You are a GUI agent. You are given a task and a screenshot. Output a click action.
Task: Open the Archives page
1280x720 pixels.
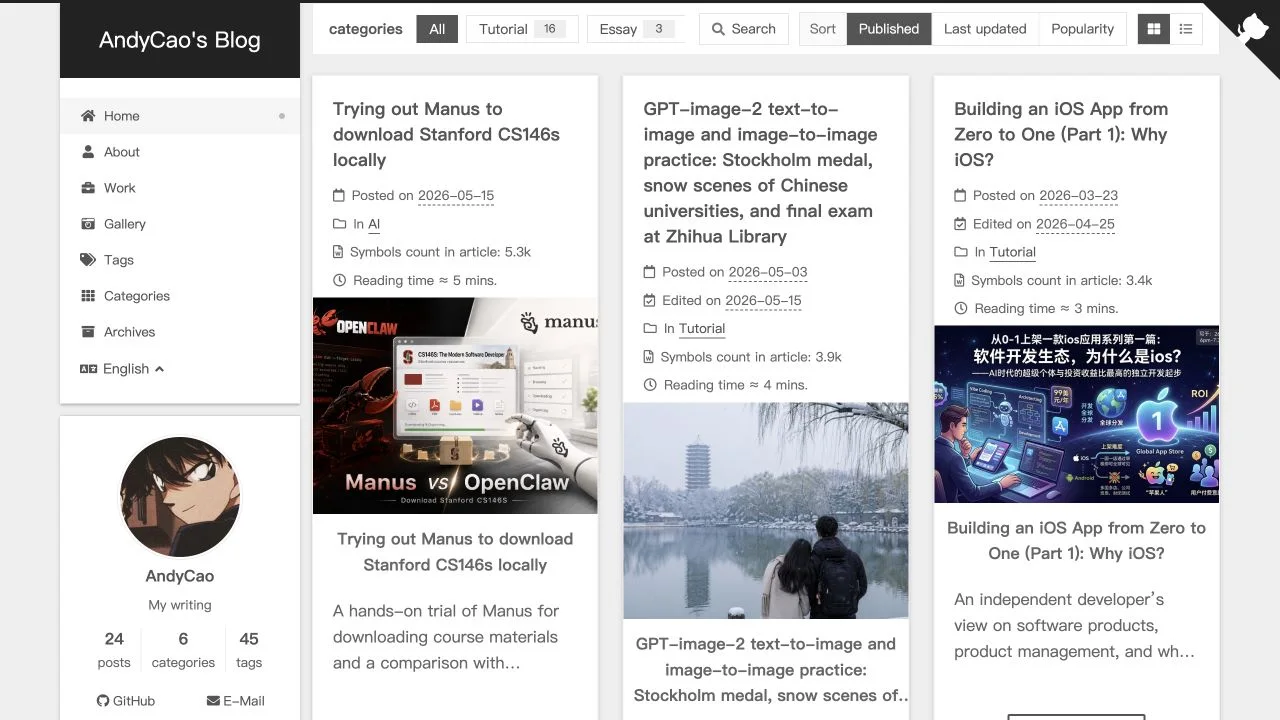pos(180,332)
